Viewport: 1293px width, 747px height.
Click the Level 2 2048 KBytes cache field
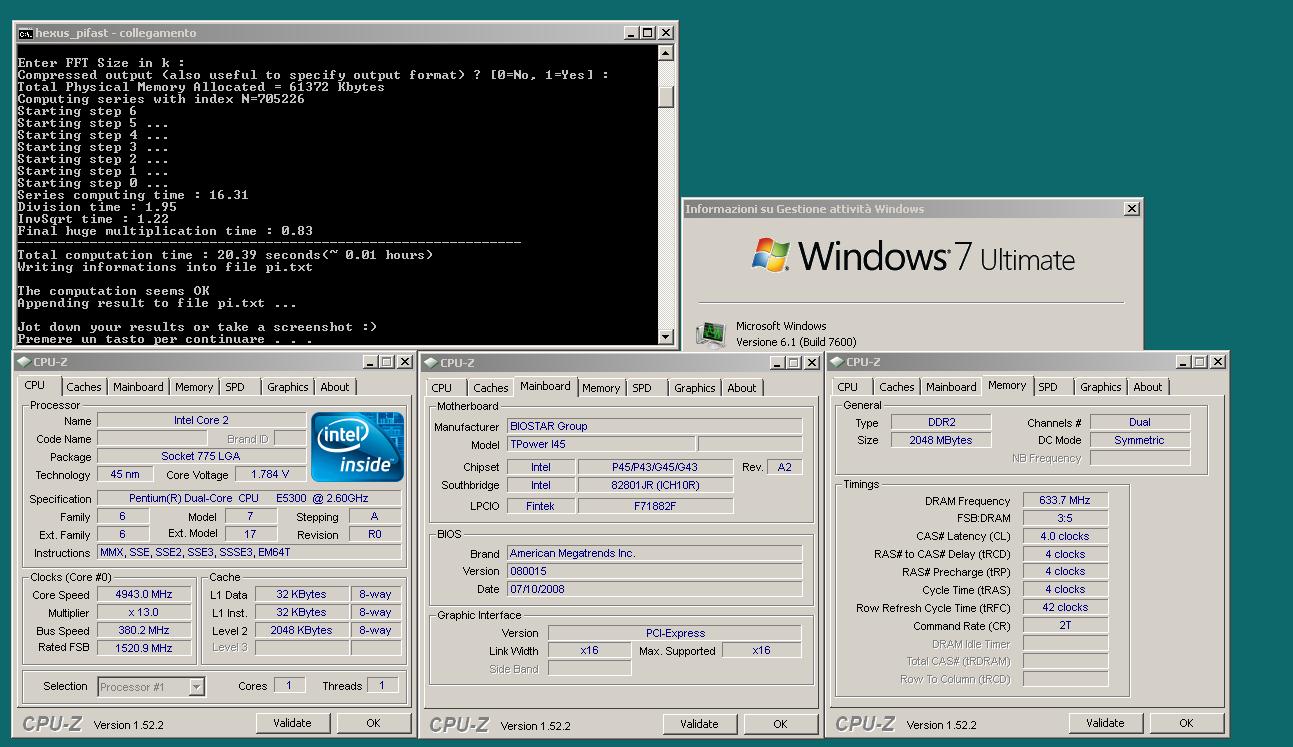pos(301,630)
